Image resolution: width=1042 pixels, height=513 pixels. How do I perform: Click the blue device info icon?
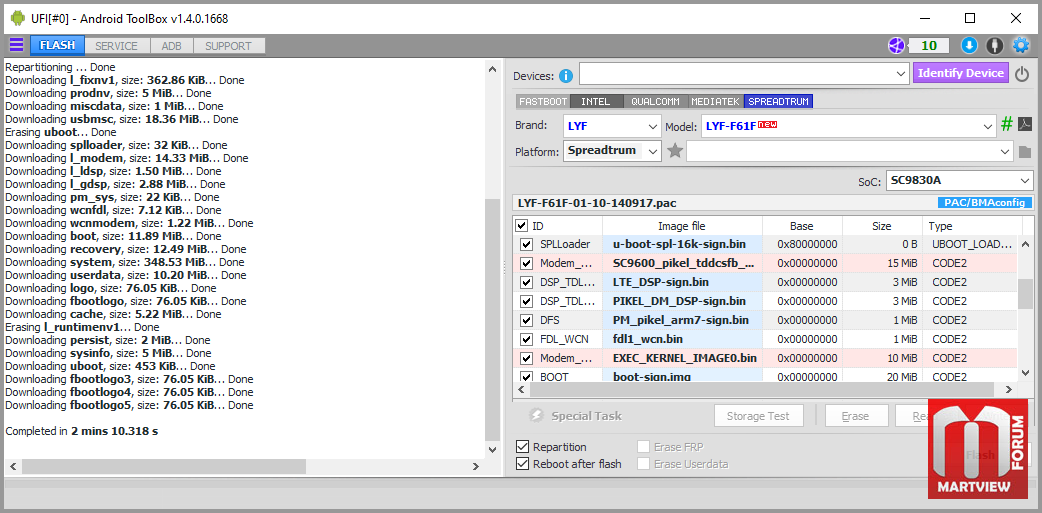tap(566, 76)
